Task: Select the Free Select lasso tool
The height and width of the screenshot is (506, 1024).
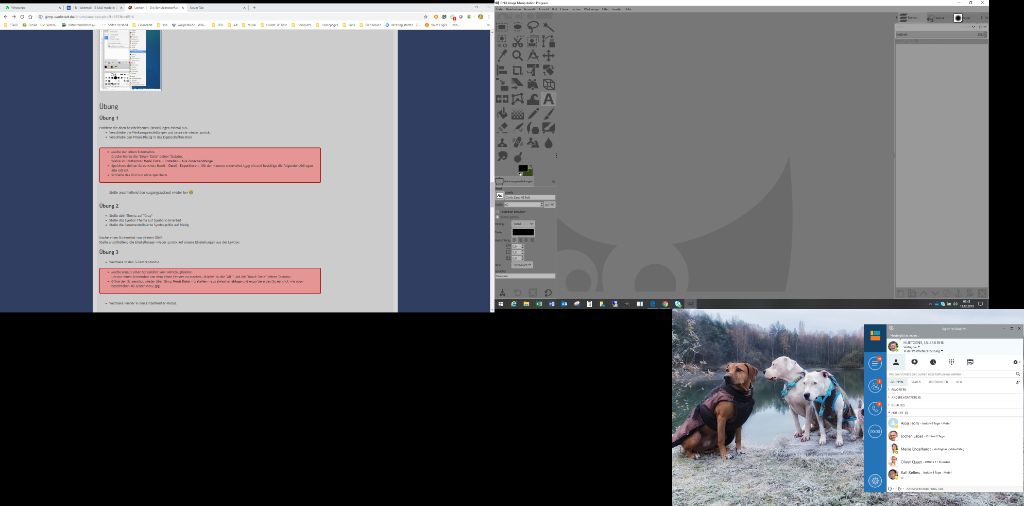Action: [533, 27]
